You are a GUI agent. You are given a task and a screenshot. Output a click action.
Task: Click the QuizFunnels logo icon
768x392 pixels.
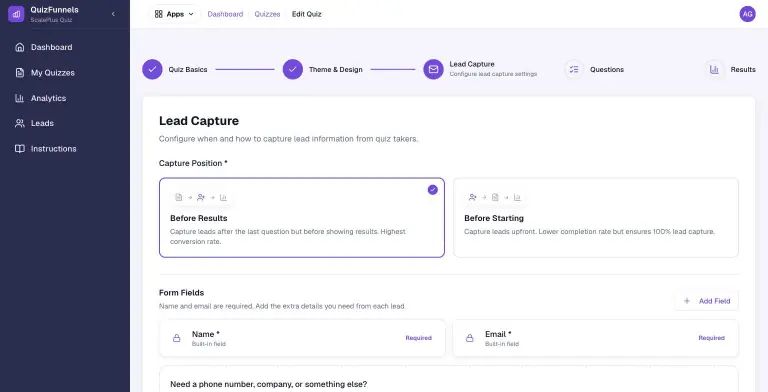click(x=16, y=14)
